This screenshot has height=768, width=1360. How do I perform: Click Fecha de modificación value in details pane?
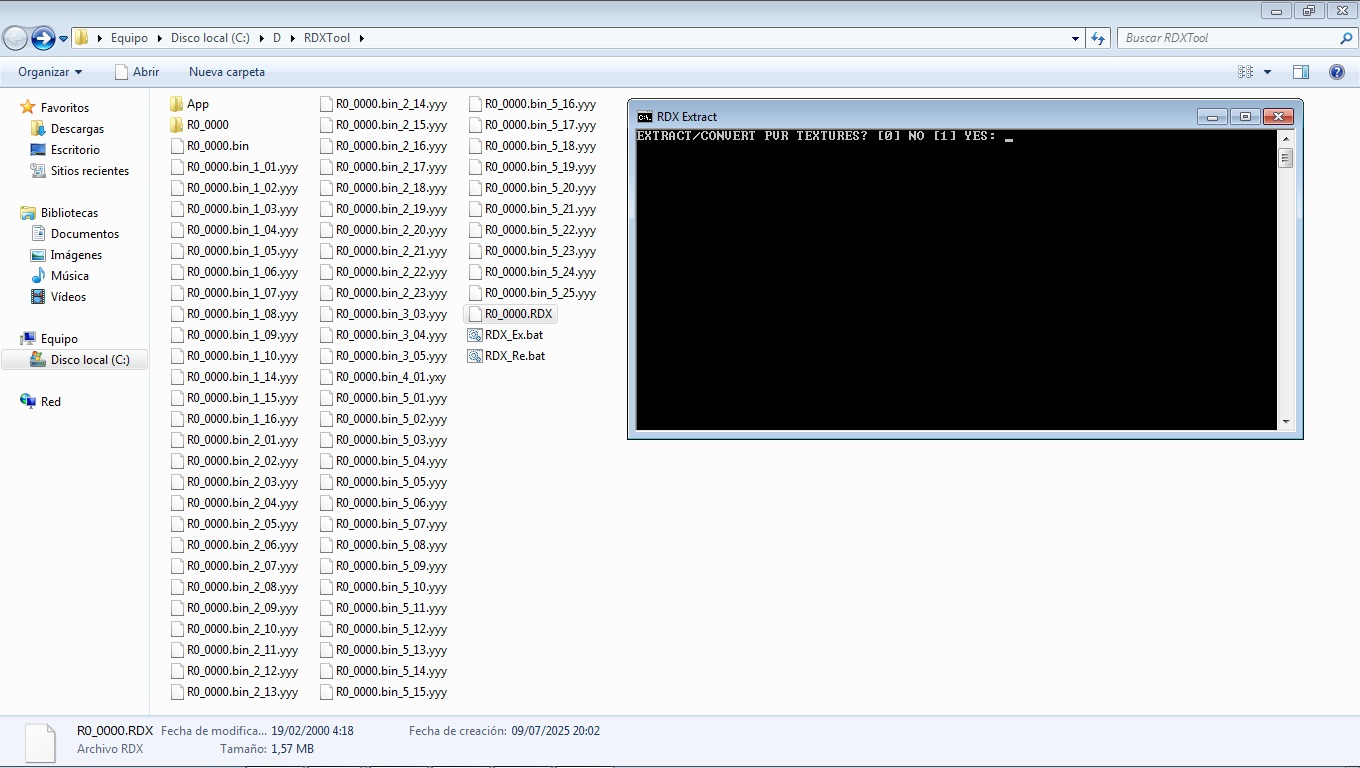click(312, 731)
